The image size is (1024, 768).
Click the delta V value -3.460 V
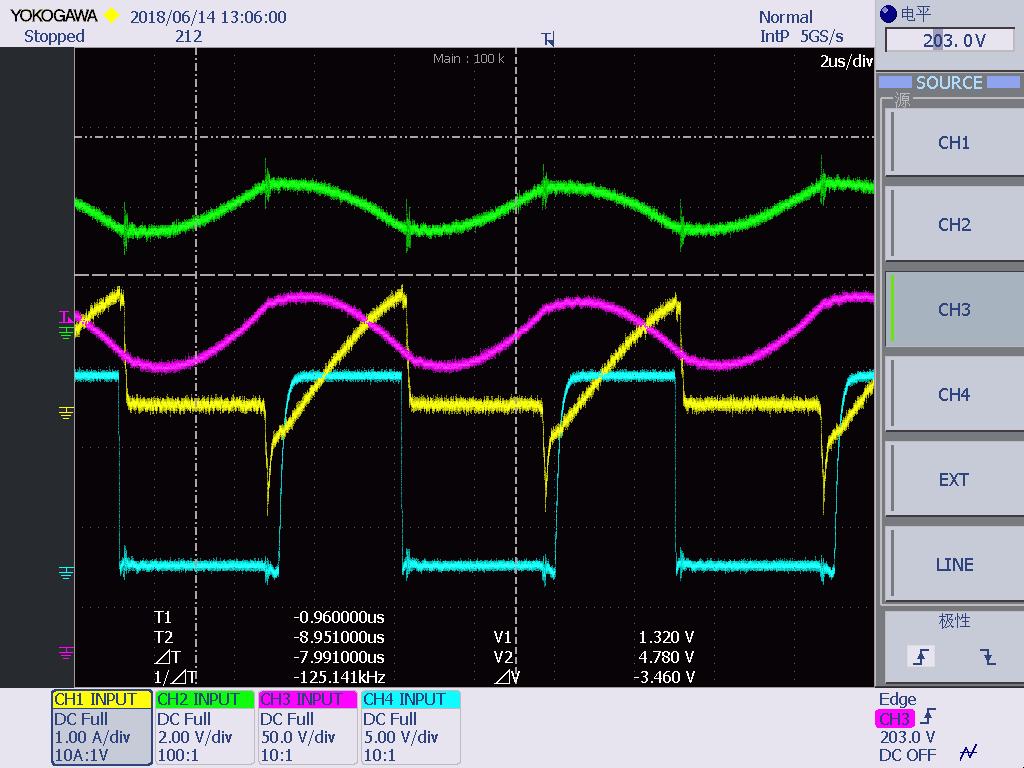click(664, 677)
